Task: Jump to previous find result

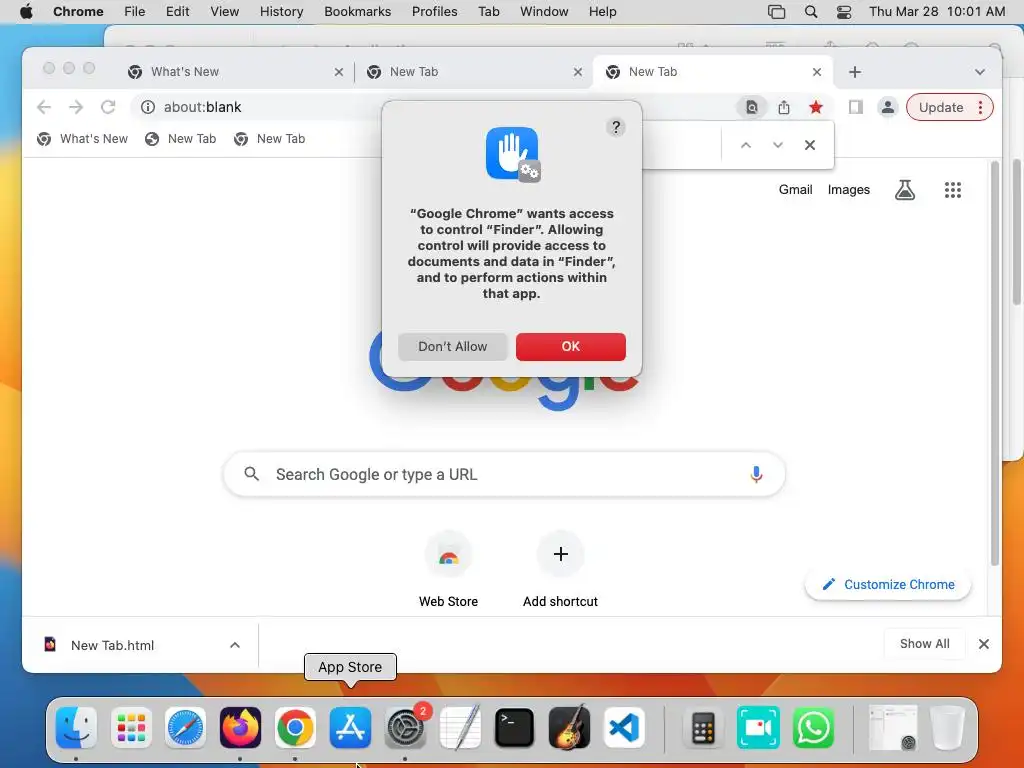Action: 745,145
